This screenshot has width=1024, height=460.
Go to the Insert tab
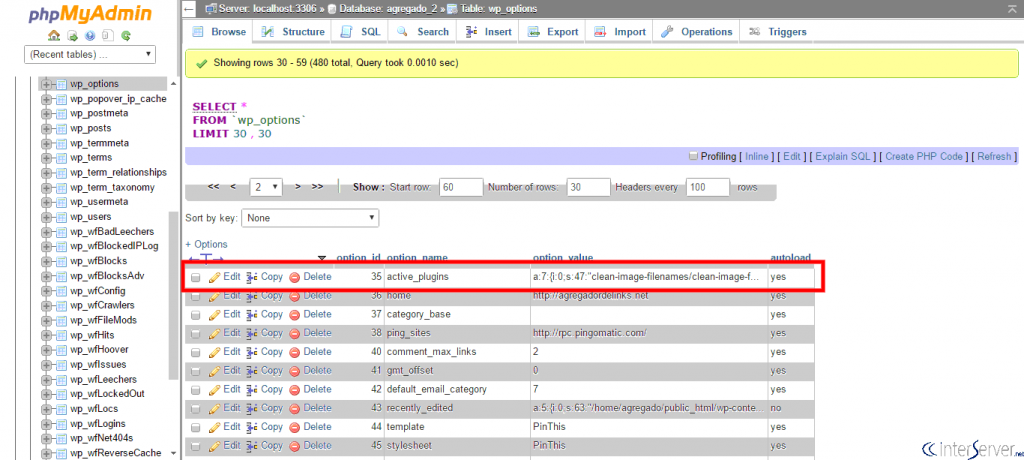coord(488,31)
